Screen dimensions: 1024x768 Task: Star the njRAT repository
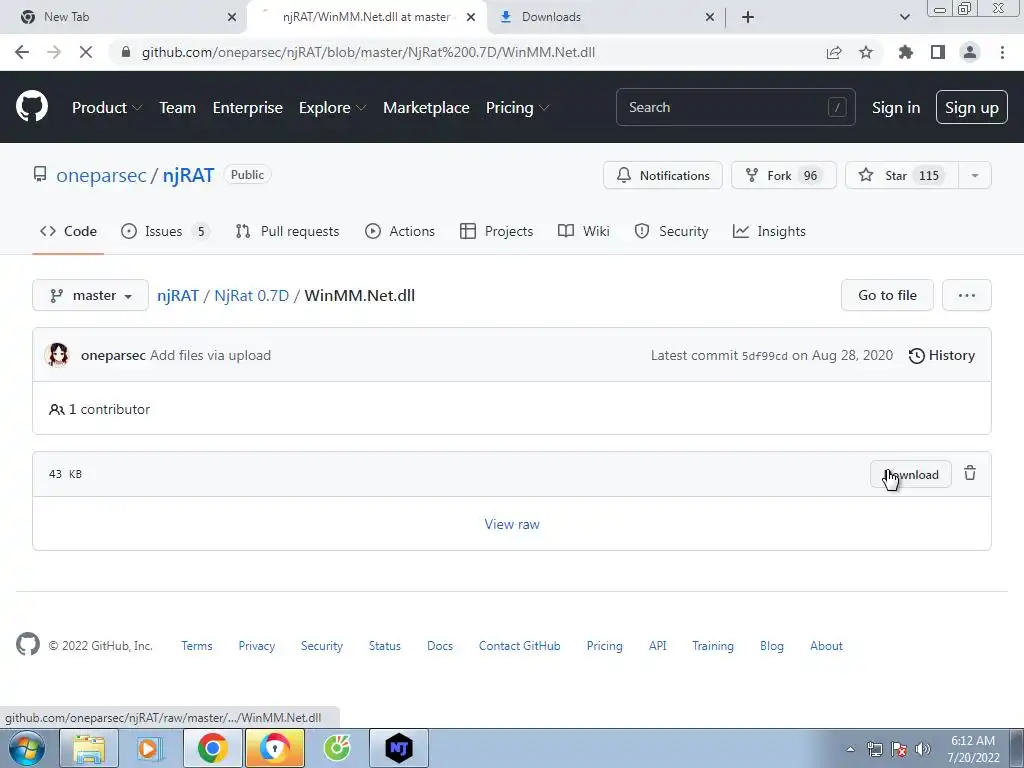(x=902, y=175)
